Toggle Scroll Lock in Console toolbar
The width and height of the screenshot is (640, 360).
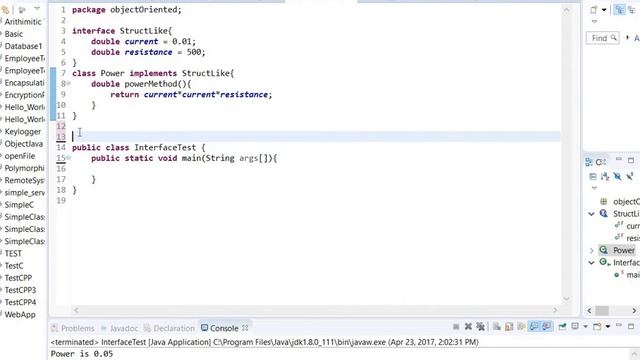coord(509,327)
